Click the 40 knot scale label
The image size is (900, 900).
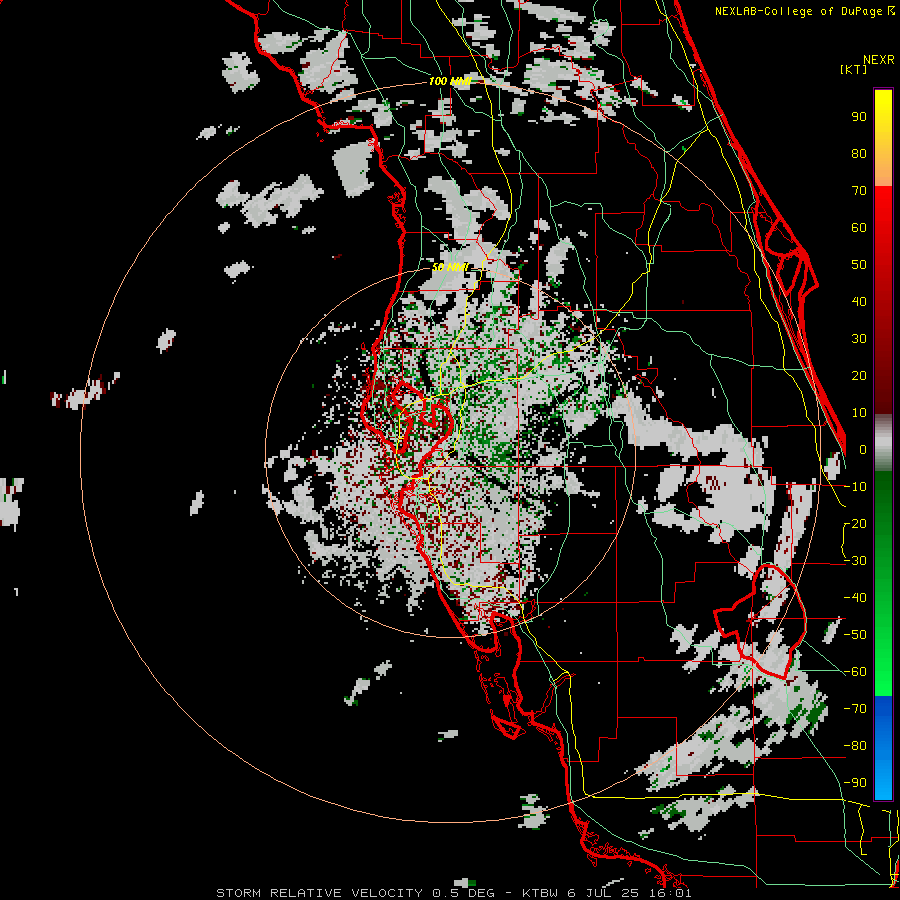pos(859,302)
